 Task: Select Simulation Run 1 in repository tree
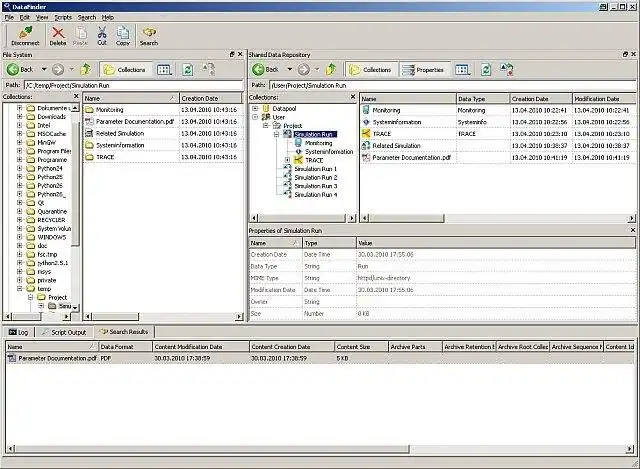click(x=316, y=169)
